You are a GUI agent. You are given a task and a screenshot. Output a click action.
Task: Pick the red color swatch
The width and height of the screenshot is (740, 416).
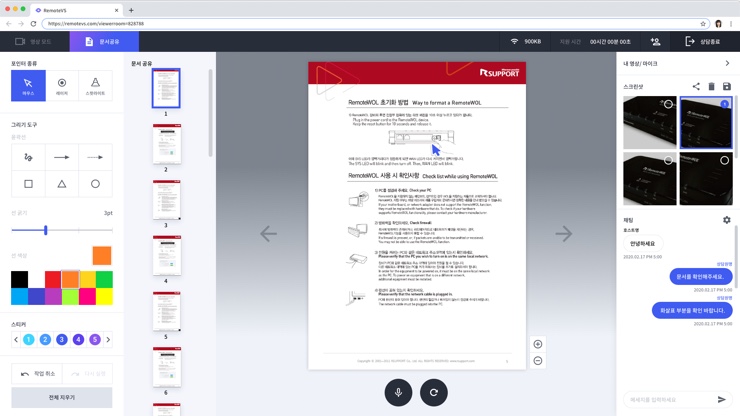point(53,279)
